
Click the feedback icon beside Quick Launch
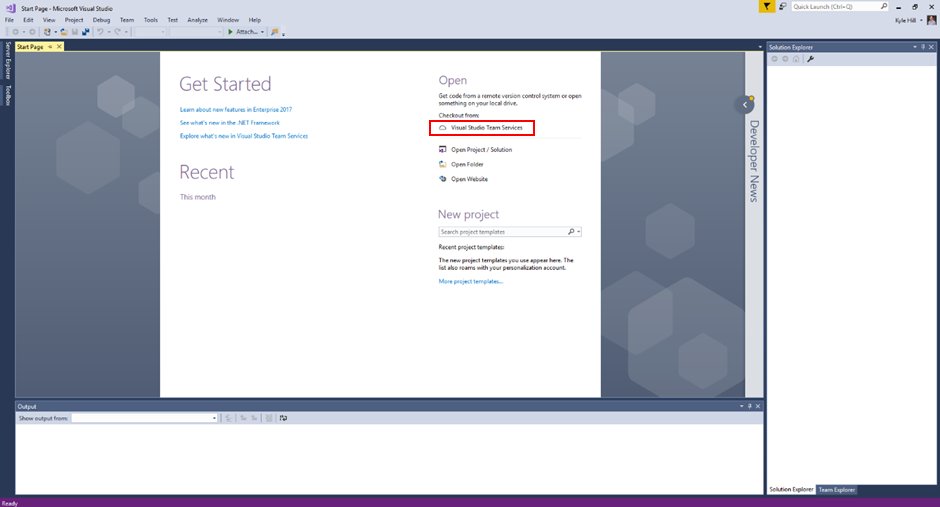pos(782,7)
